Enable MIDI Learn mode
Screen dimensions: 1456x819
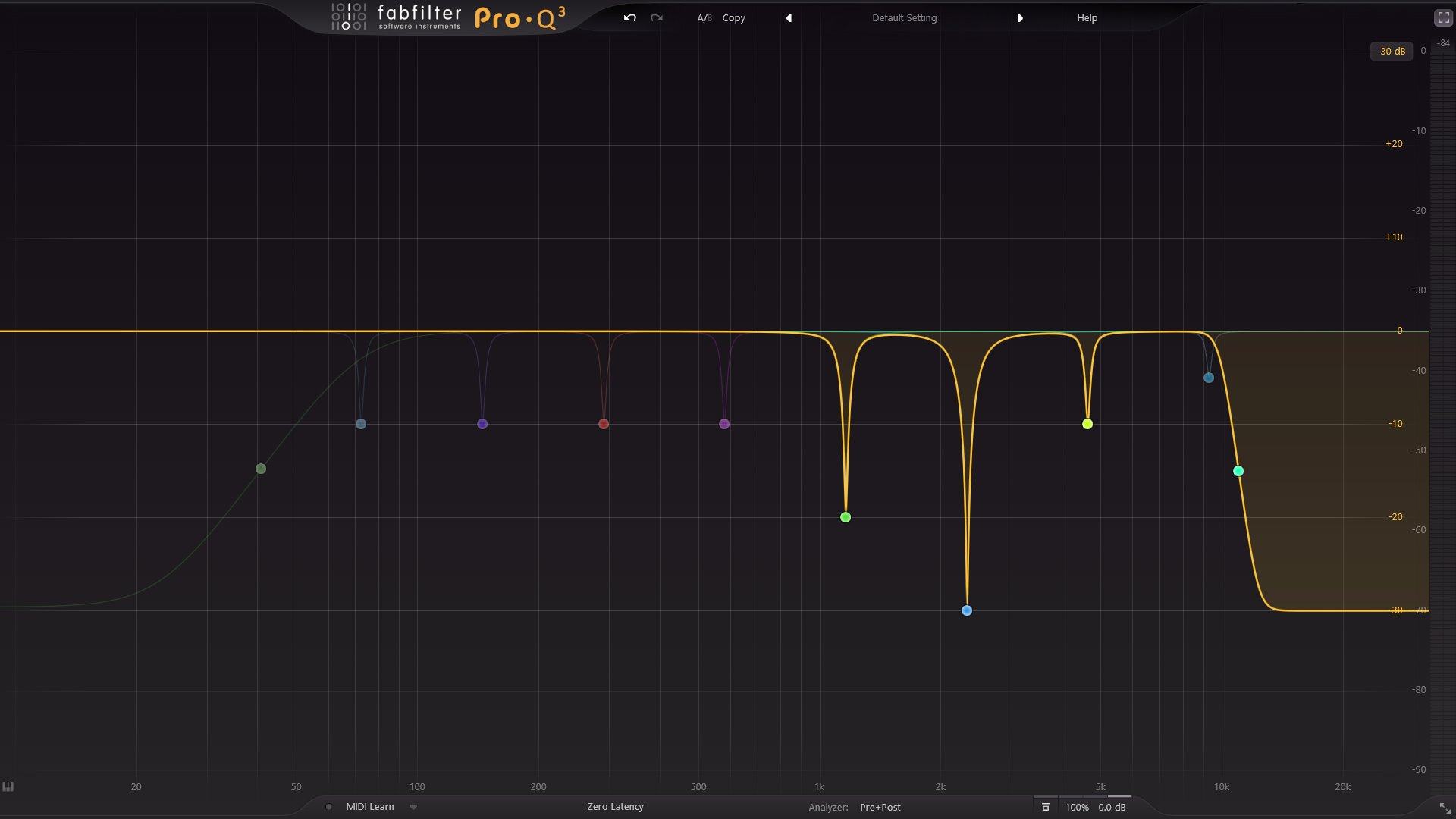[x=369, y=807]
